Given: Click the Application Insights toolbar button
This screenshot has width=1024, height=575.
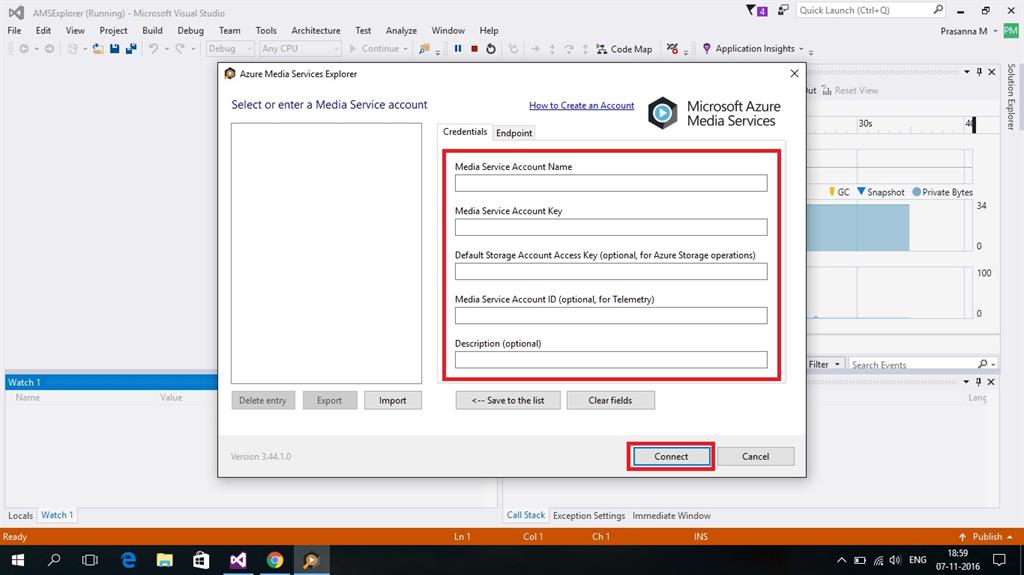Looking at the screenshot, I should pos(748,48).
